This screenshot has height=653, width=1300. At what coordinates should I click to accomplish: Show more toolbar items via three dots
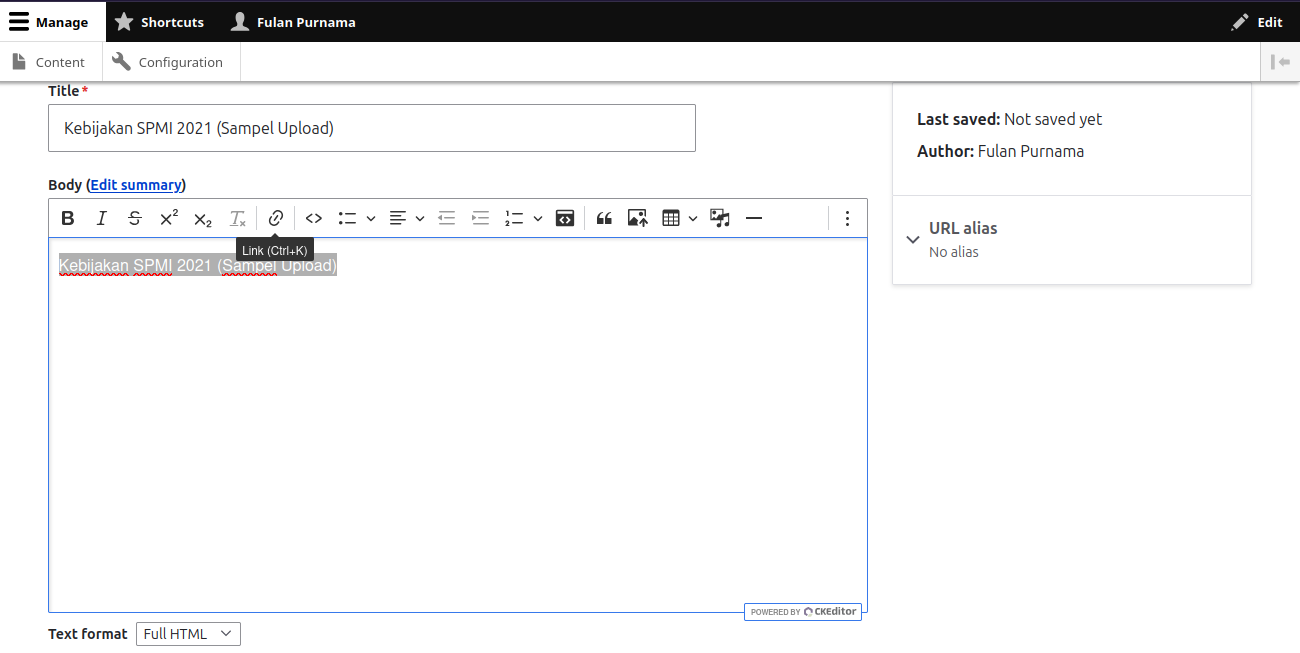point(847,218)
